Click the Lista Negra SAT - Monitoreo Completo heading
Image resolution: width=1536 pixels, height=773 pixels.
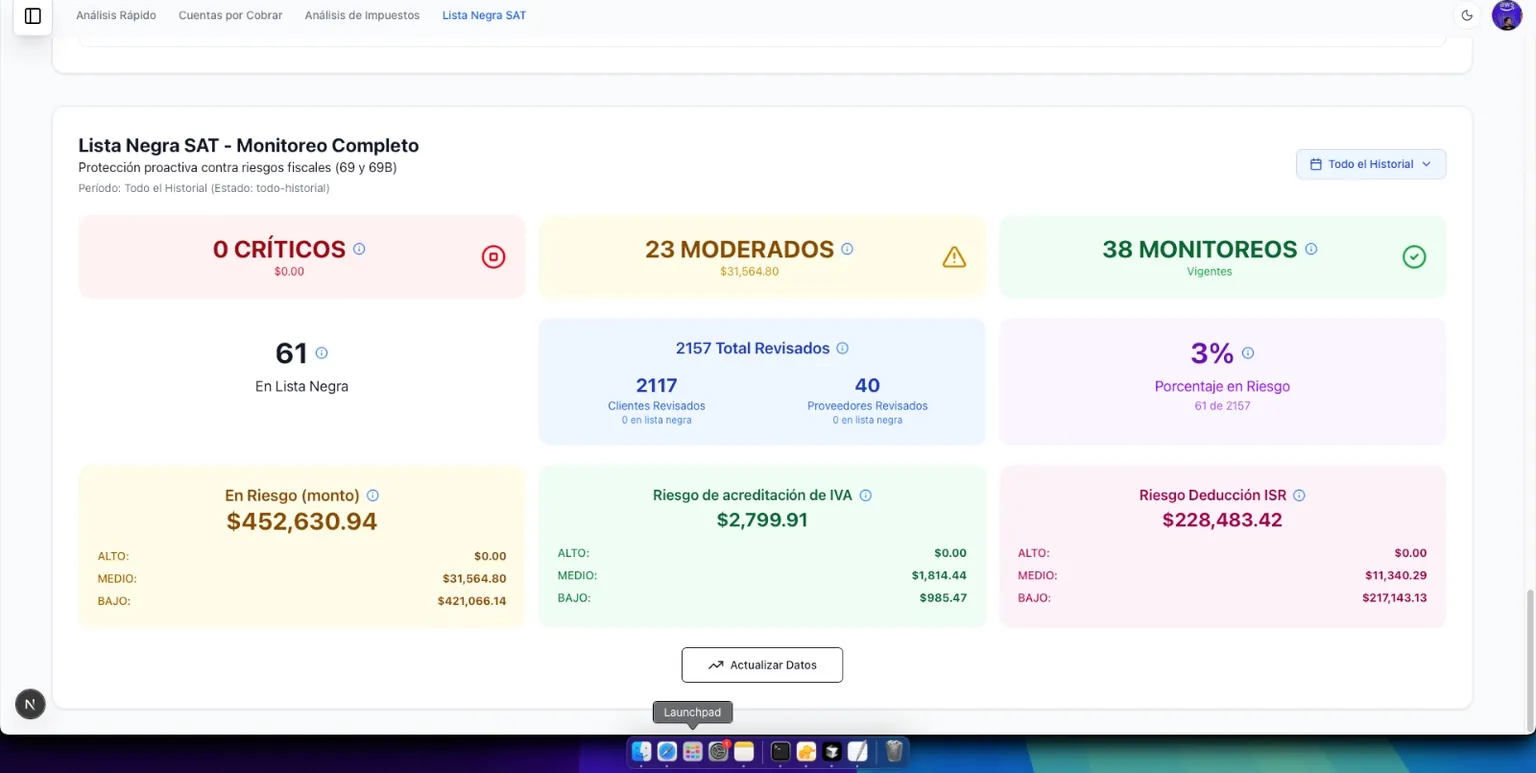(x=248, y=146)
